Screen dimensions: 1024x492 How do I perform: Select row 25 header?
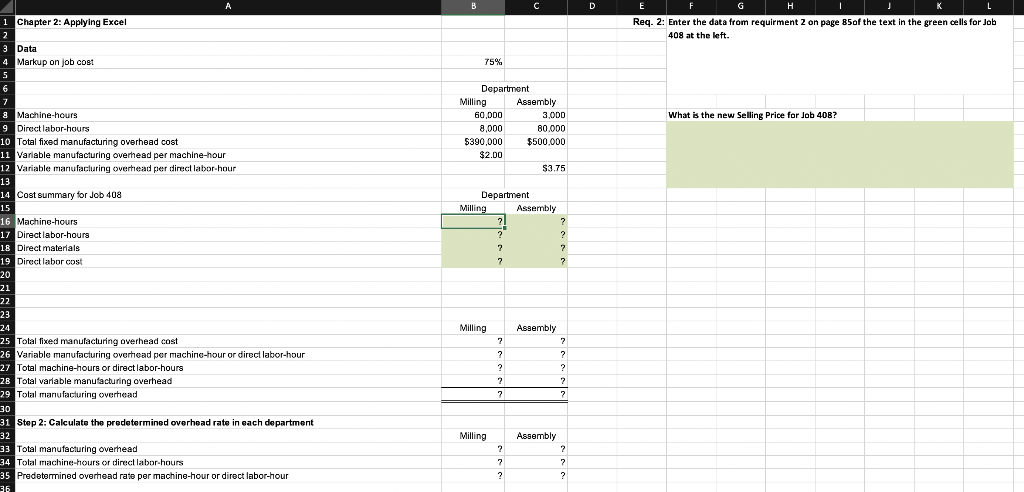[7, 341]
